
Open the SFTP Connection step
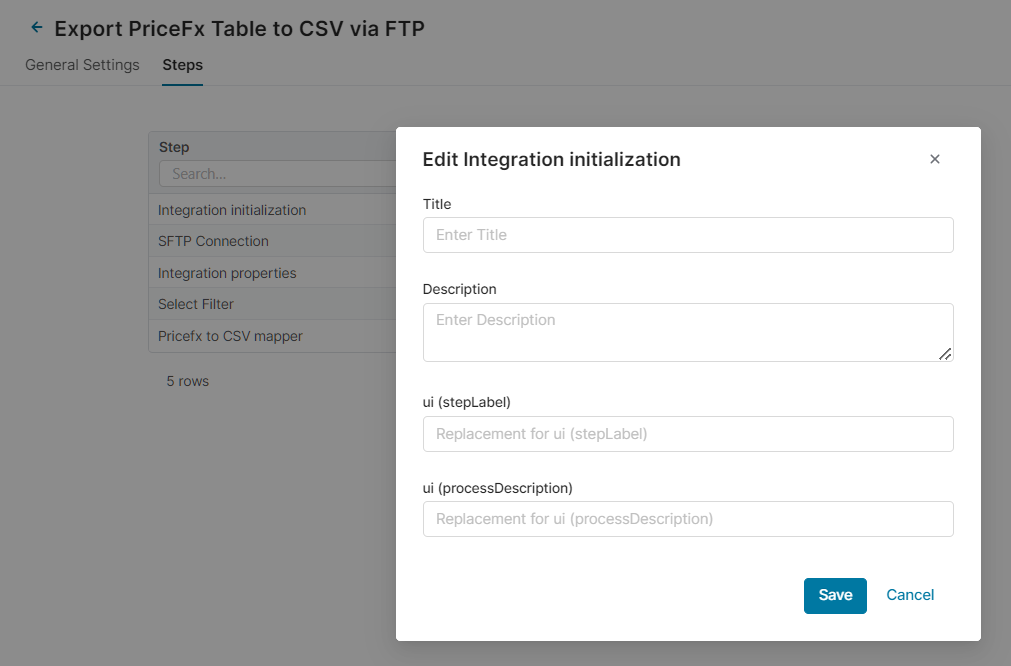[213, 241]
